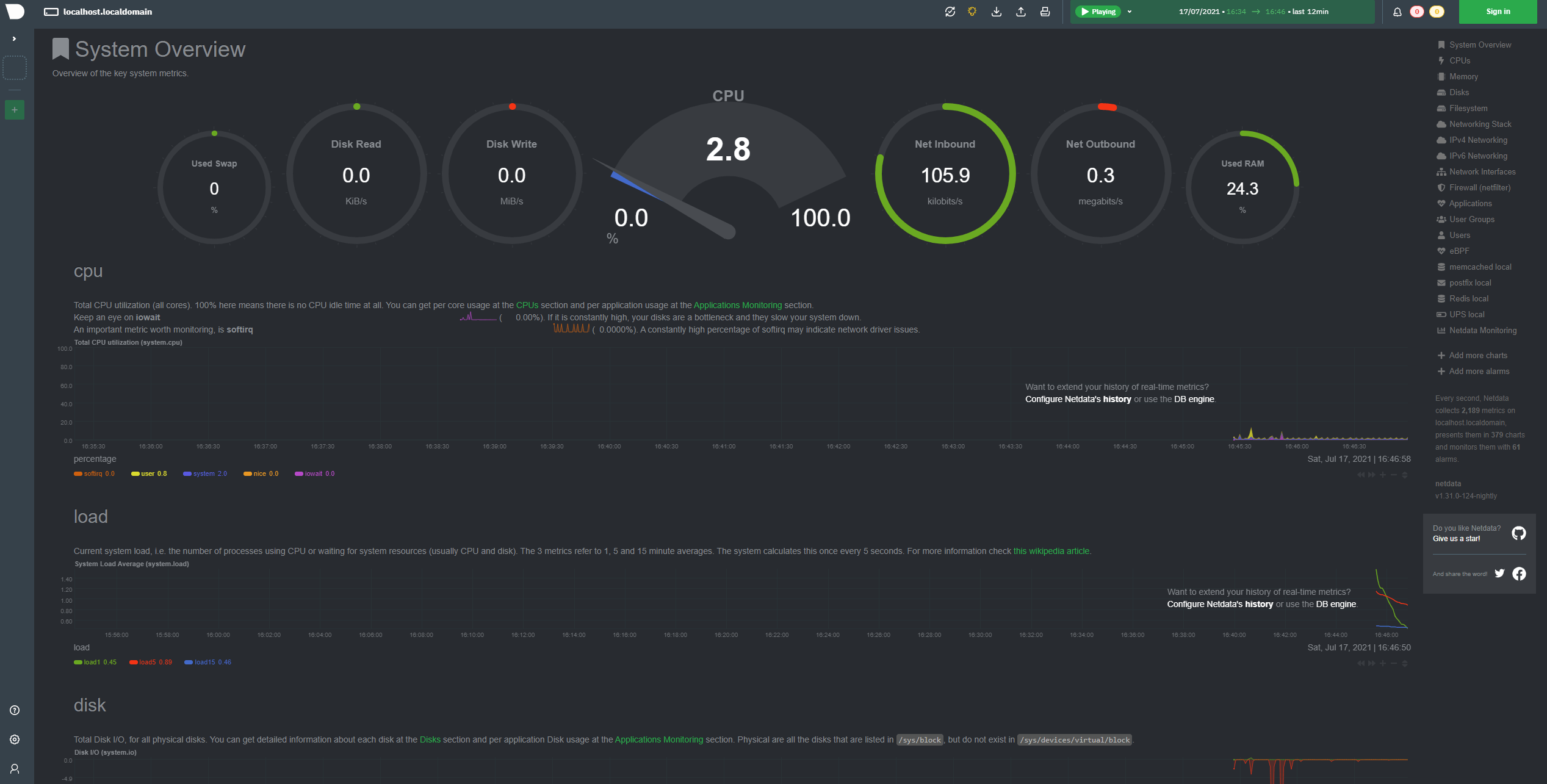Click the export snapshot upload icon
The width and height of the screenshot is (1547, 784).
1020,12
